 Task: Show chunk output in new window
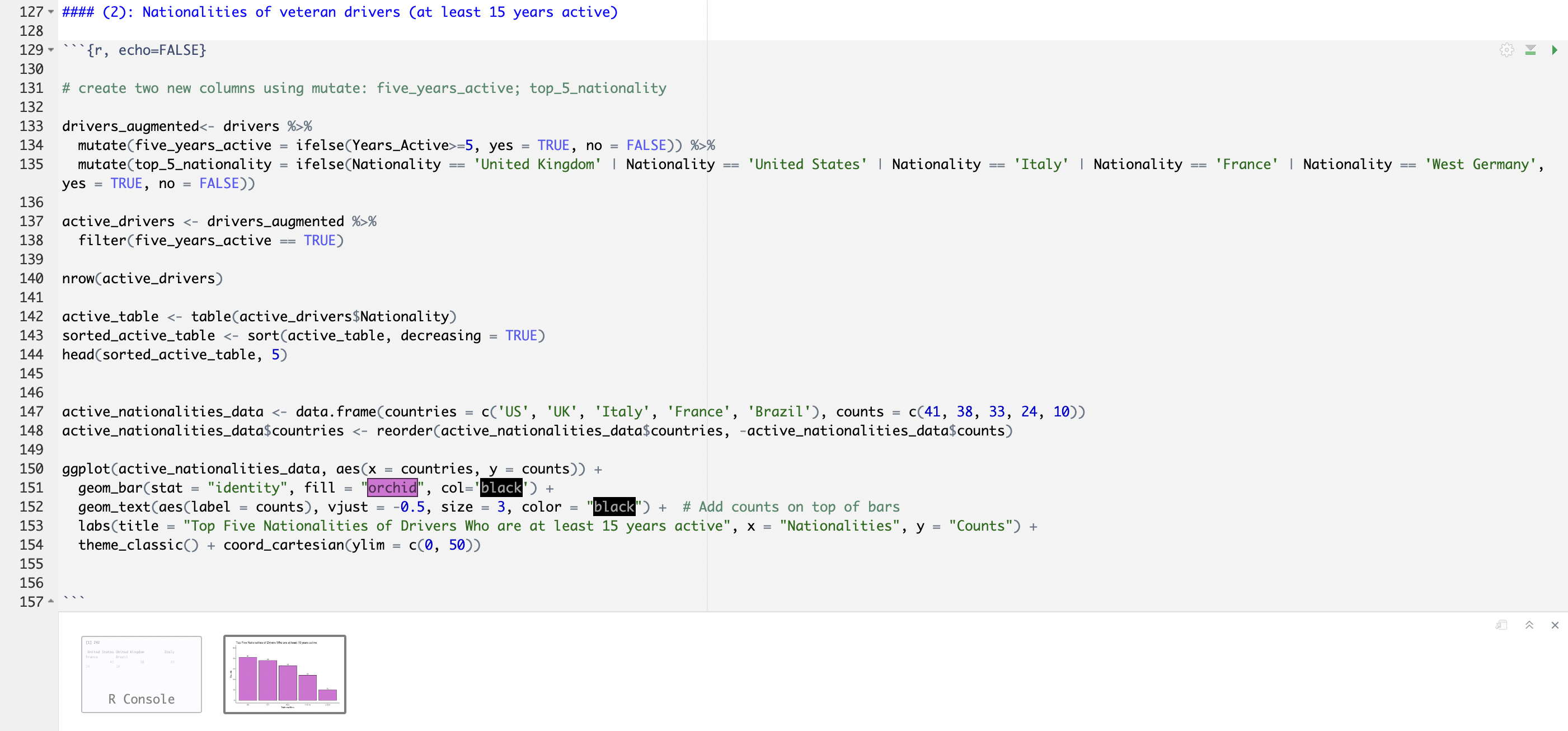(x=1501, y=625)
